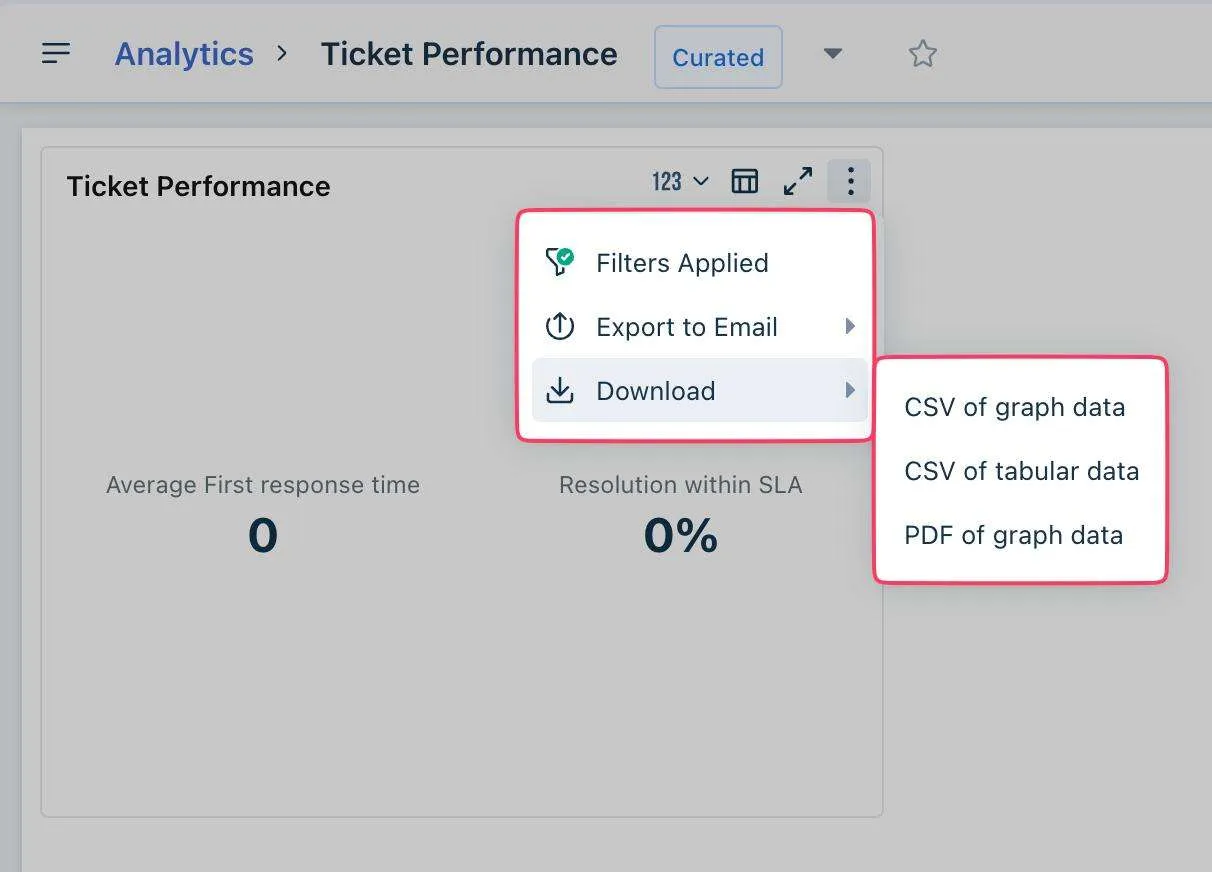Select CSV of tabular data
This screenshot has height=872, width=1212.
coord(1021,471)
